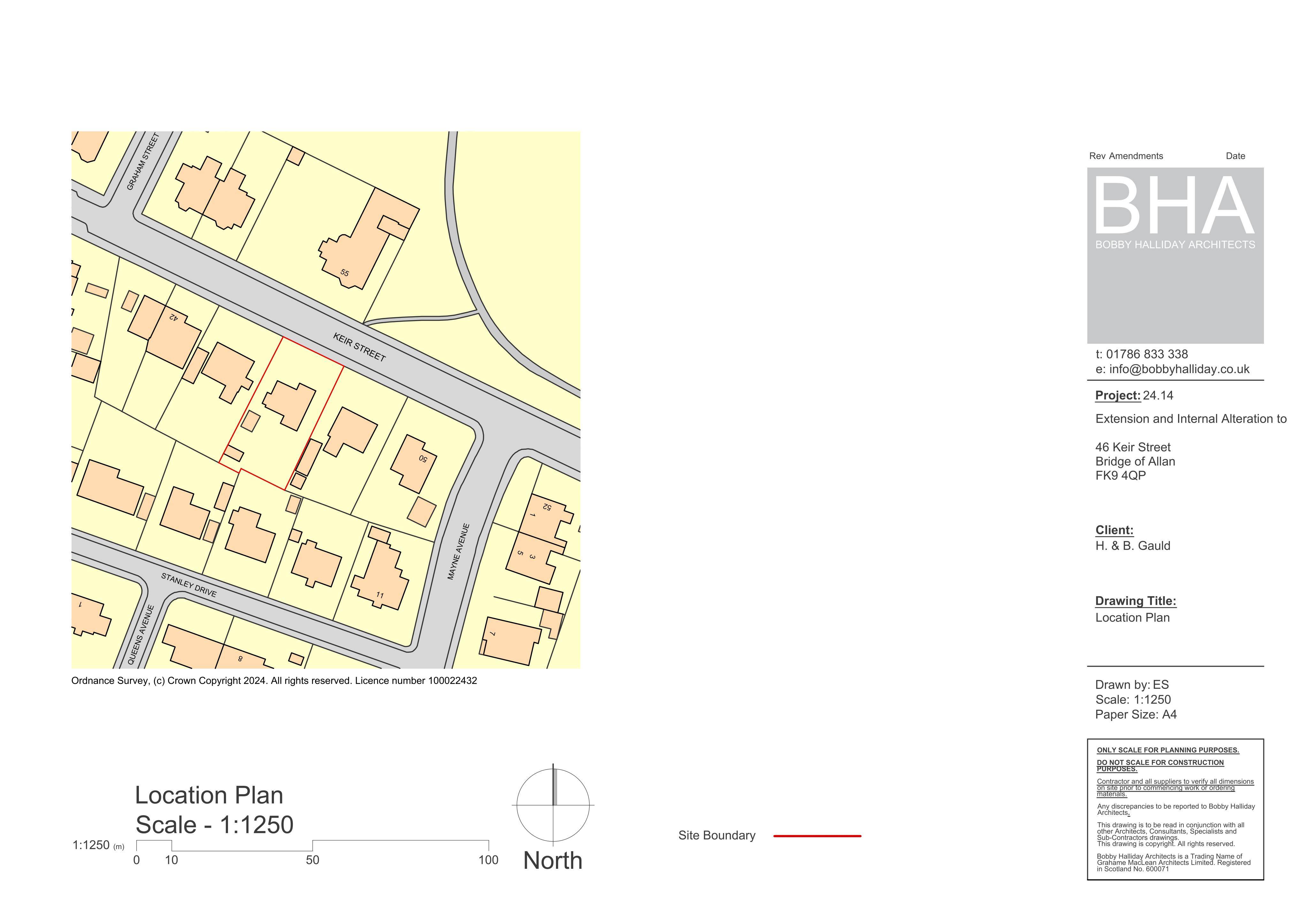Click house number 8 on the map
This screenshot has width=1308, height=924.
(240, 659)
